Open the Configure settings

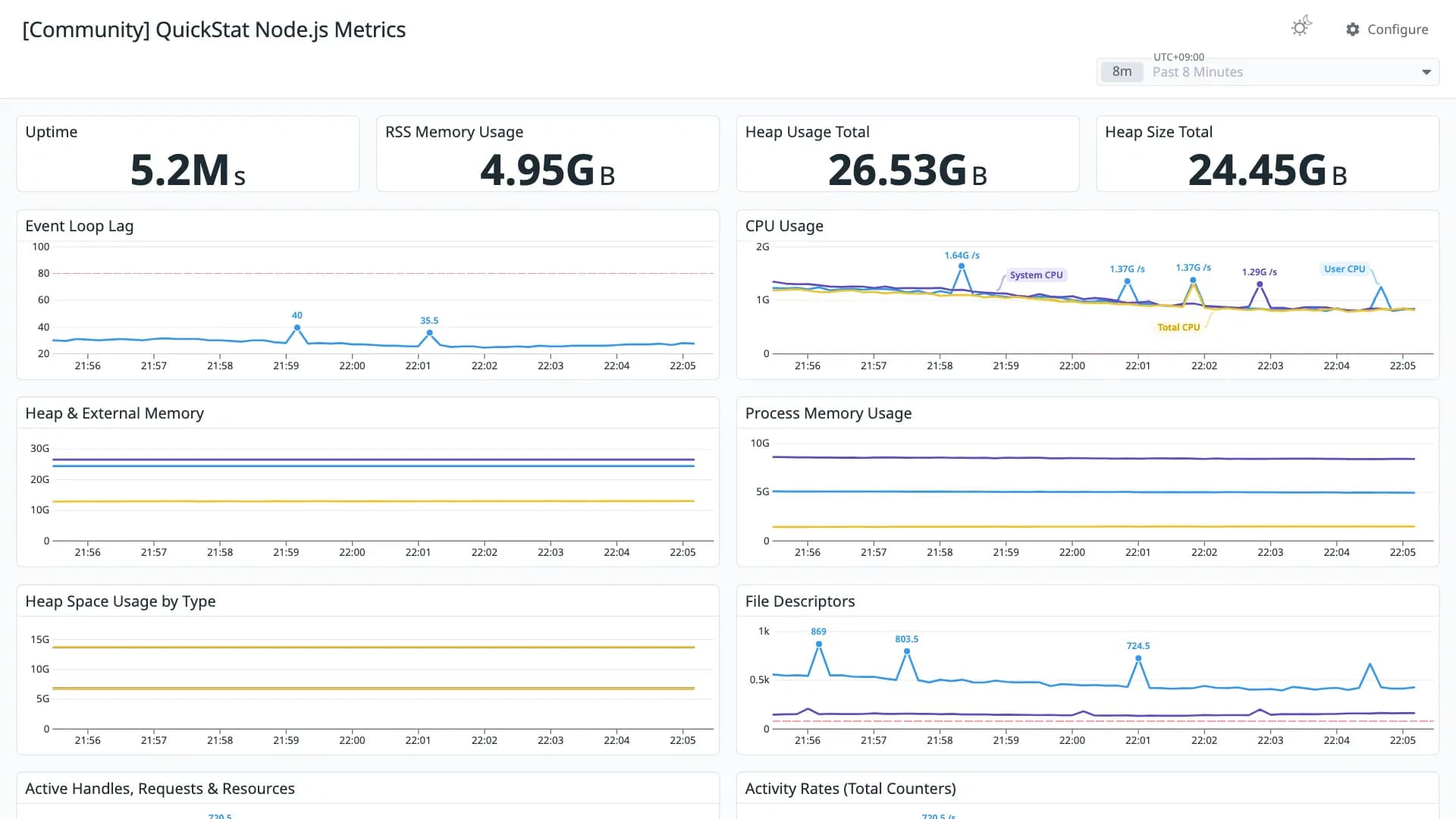tap(1387, 29)
